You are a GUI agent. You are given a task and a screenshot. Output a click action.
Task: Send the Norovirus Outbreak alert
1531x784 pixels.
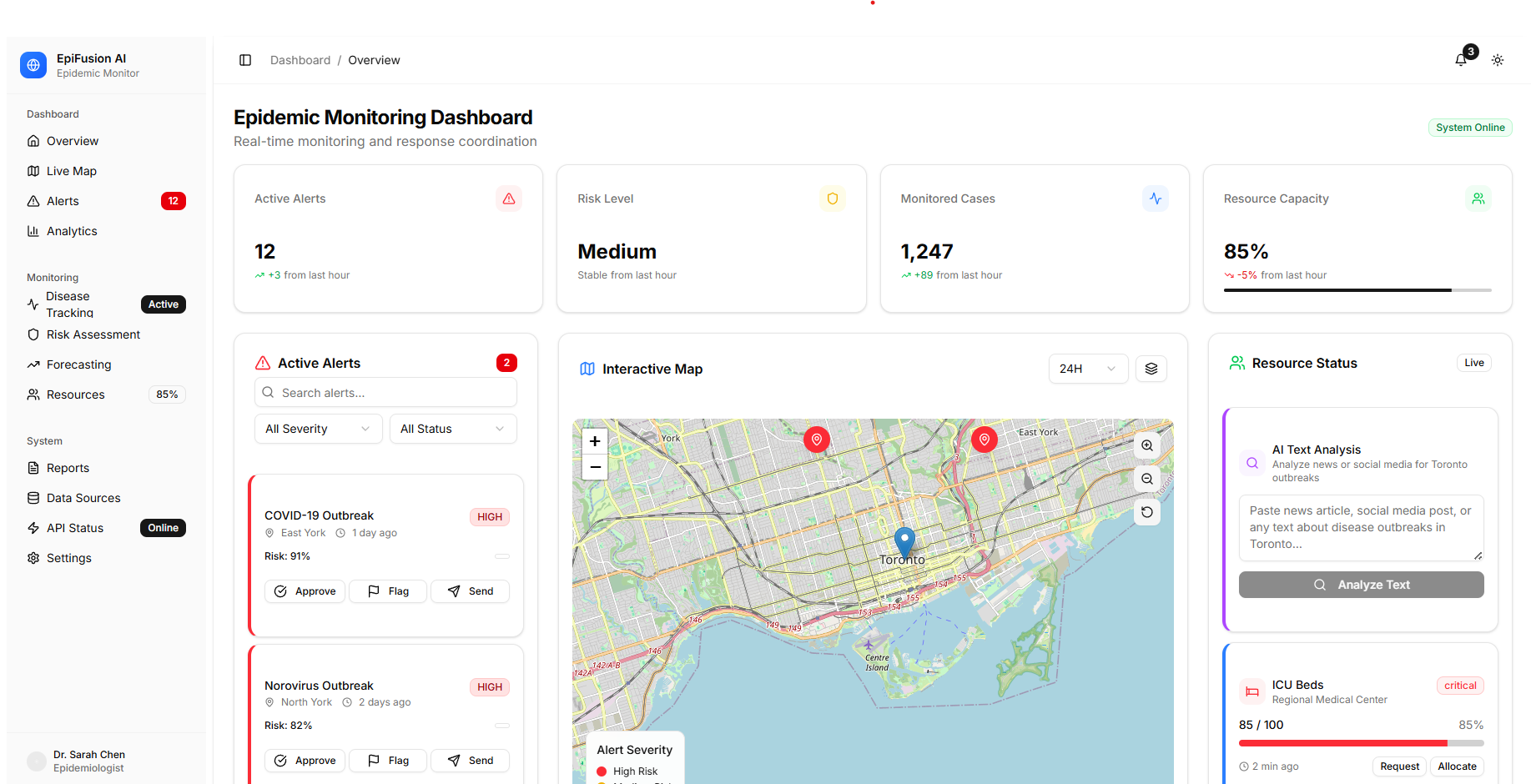pyautogui.click(x=470, y=761)
